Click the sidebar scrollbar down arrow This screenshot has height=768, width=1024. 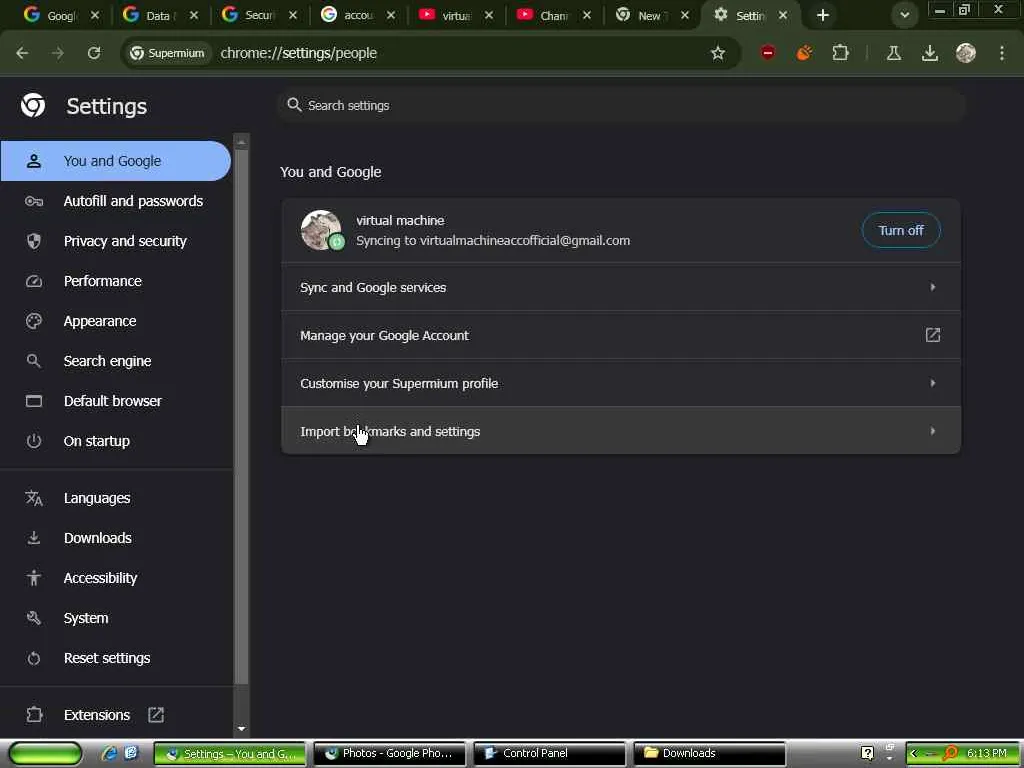[241, 728]
